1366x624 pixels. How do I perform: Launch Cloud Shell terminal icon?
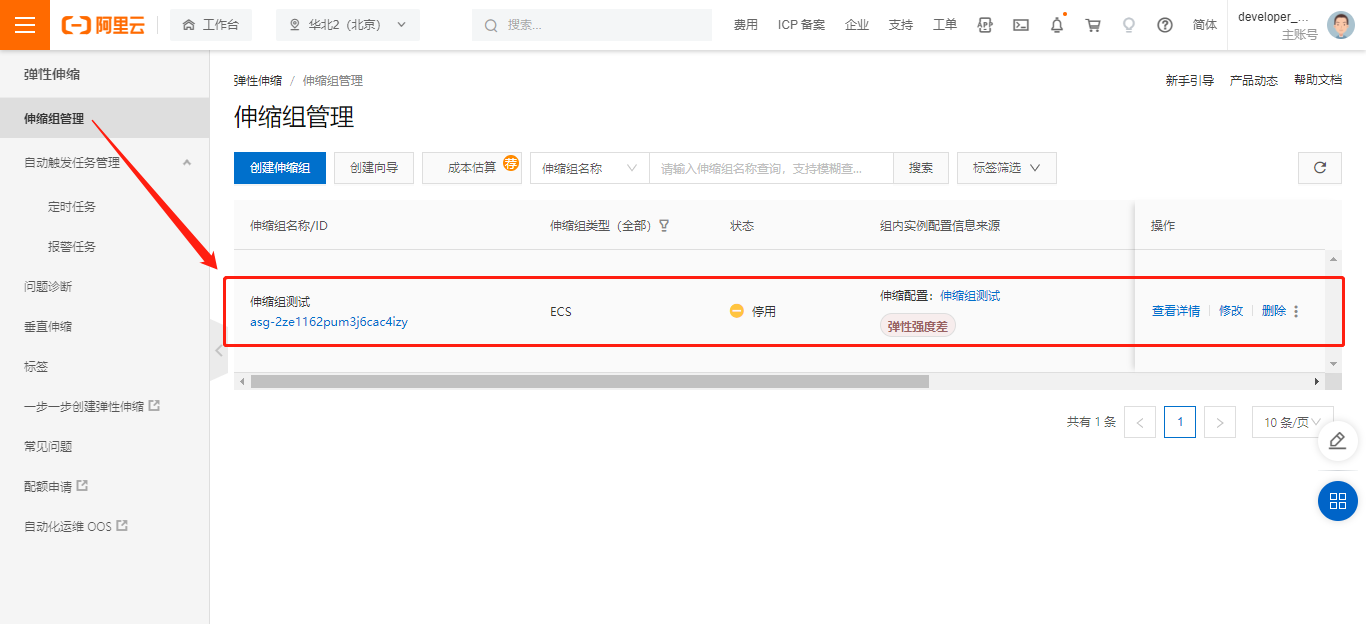[1021, 25]
